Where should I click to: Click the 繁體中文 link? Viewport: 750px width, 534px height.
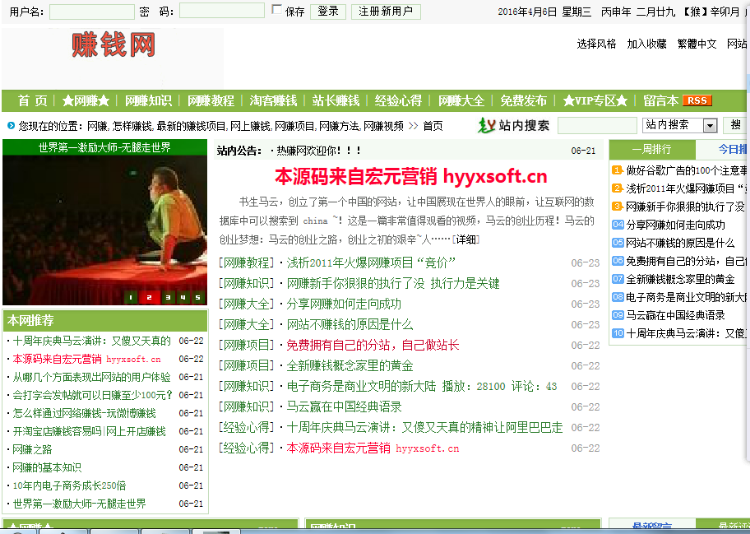coord(697,44)
